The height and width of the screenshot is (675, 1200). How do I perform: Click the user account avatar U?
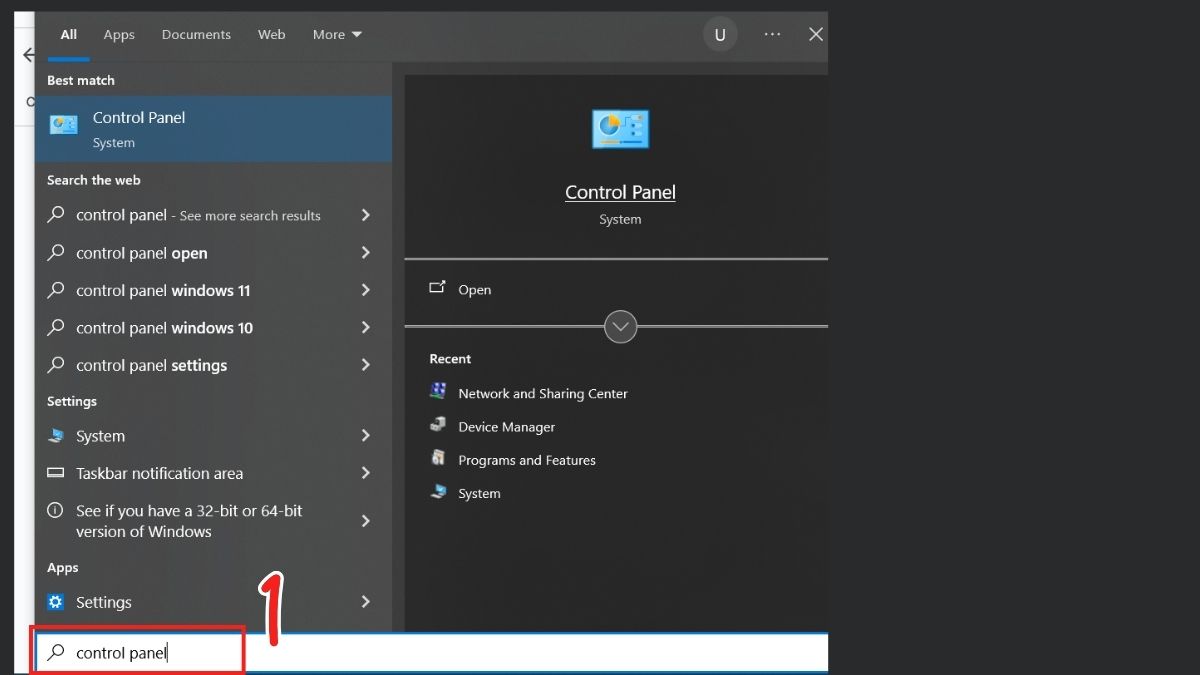(719, 35)
